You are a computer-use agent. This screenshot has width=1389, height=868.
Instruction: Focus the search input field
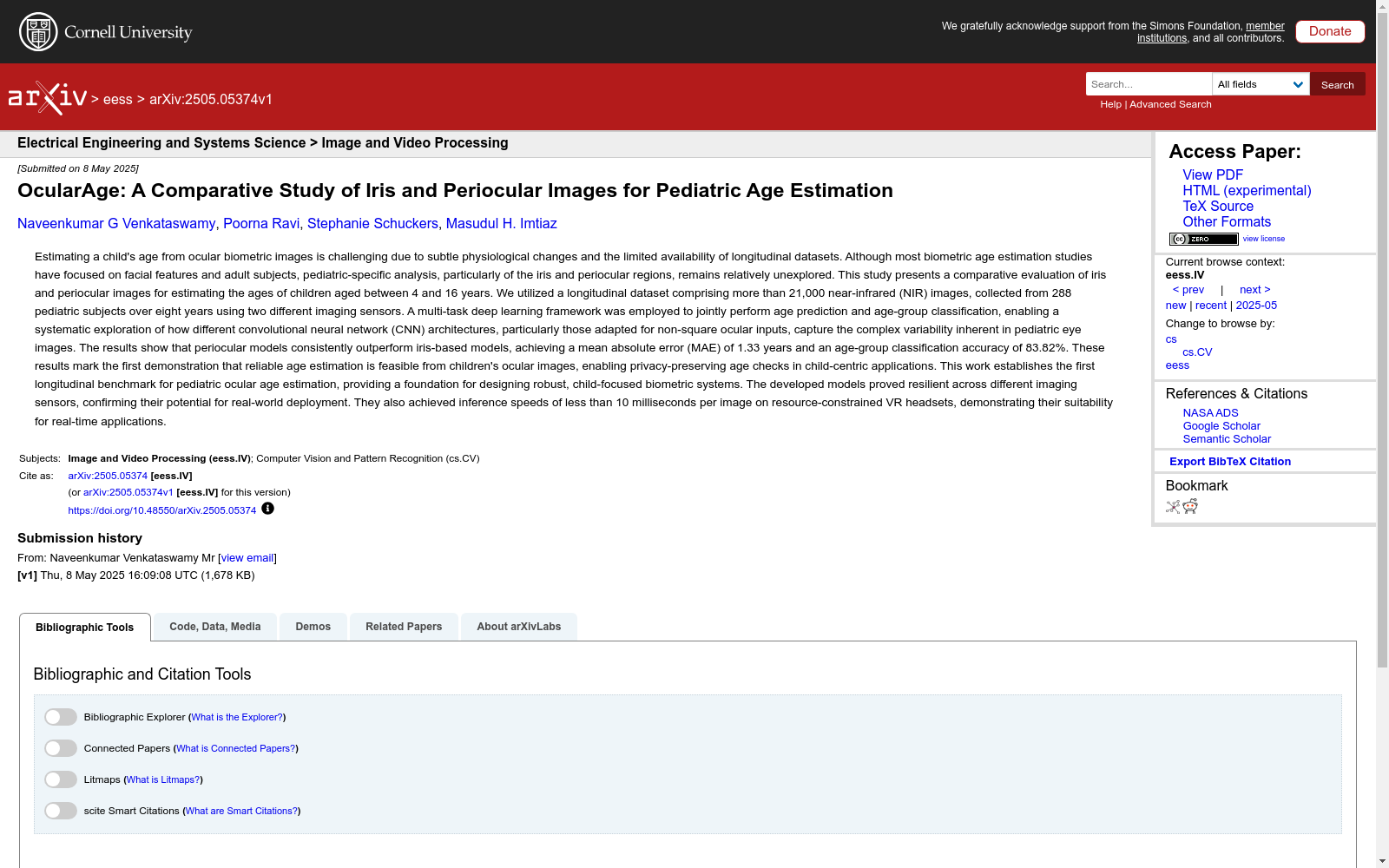coord(1149,84)
